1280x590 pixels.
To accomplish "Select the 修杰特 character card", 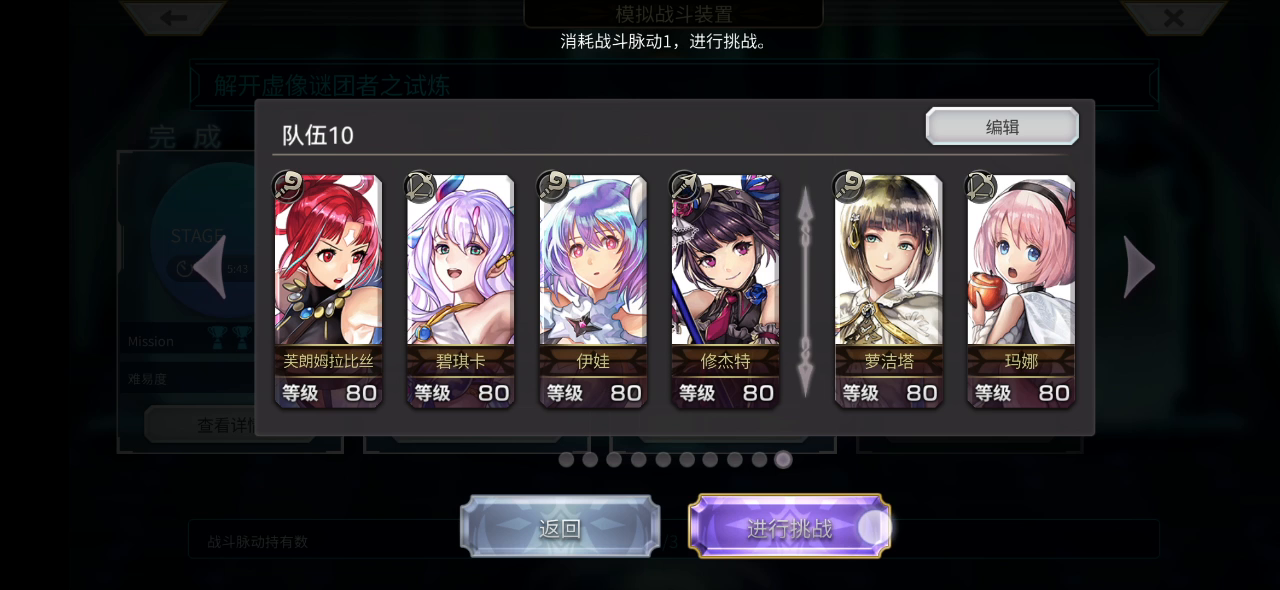I will click(x=724, y=291).
